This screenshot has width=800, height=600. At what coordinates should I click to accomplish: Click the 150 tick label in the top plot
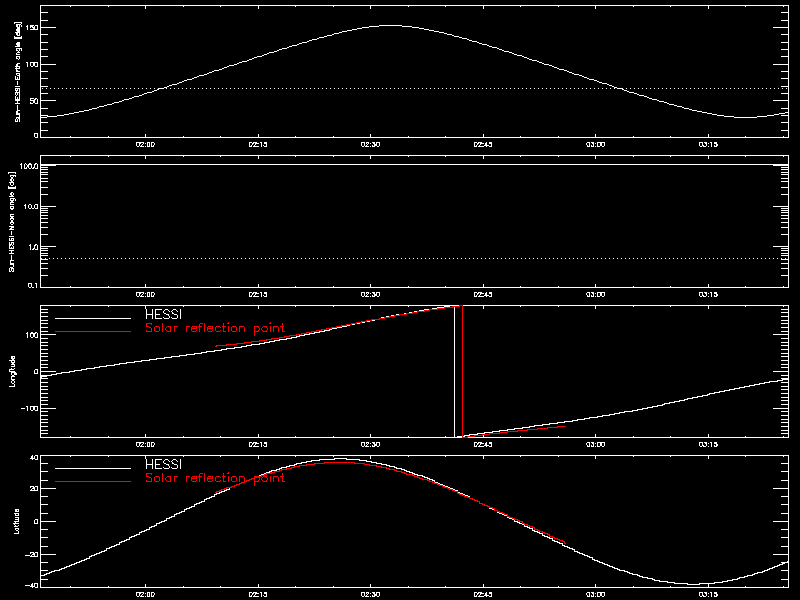coord(32,28)
